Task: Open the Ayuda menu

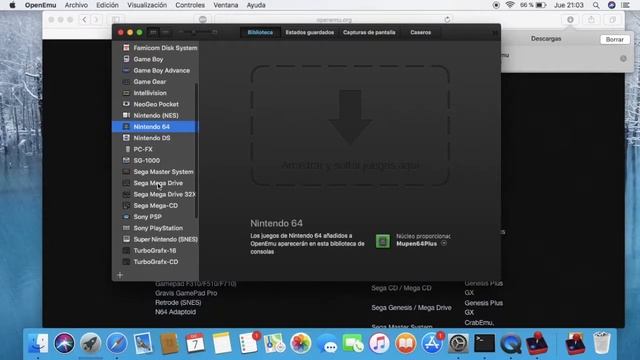Action: tap(256, 5)
